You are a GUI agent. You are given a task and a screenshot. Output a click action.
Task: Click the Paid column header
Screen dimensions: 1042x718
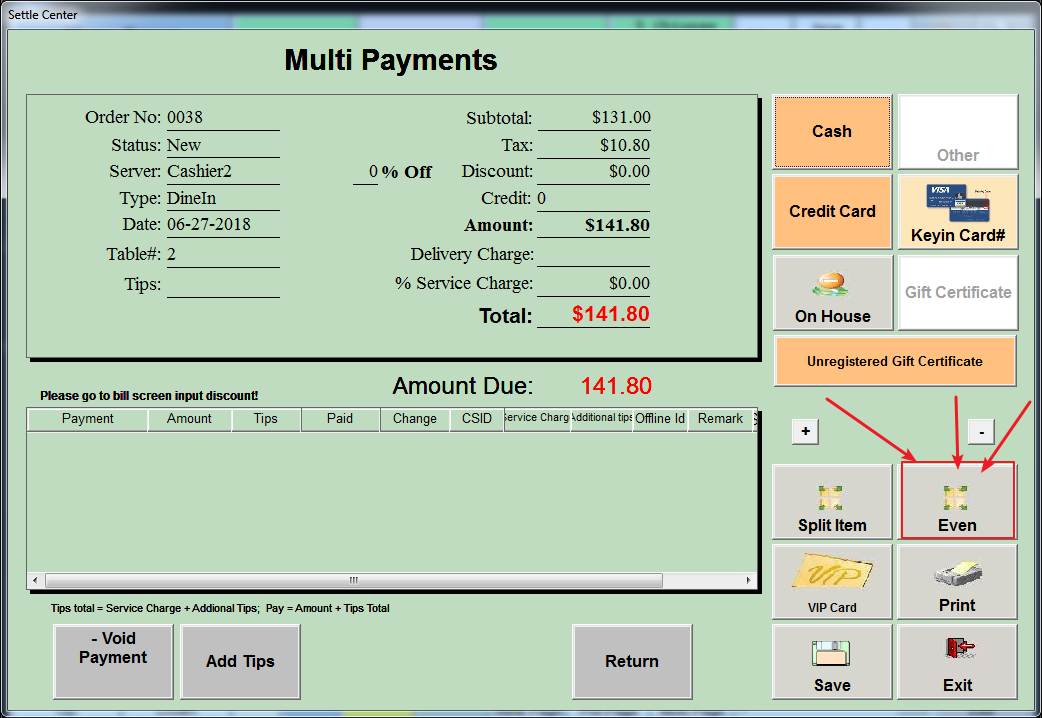pyautogui.click(x=340, y=419)
